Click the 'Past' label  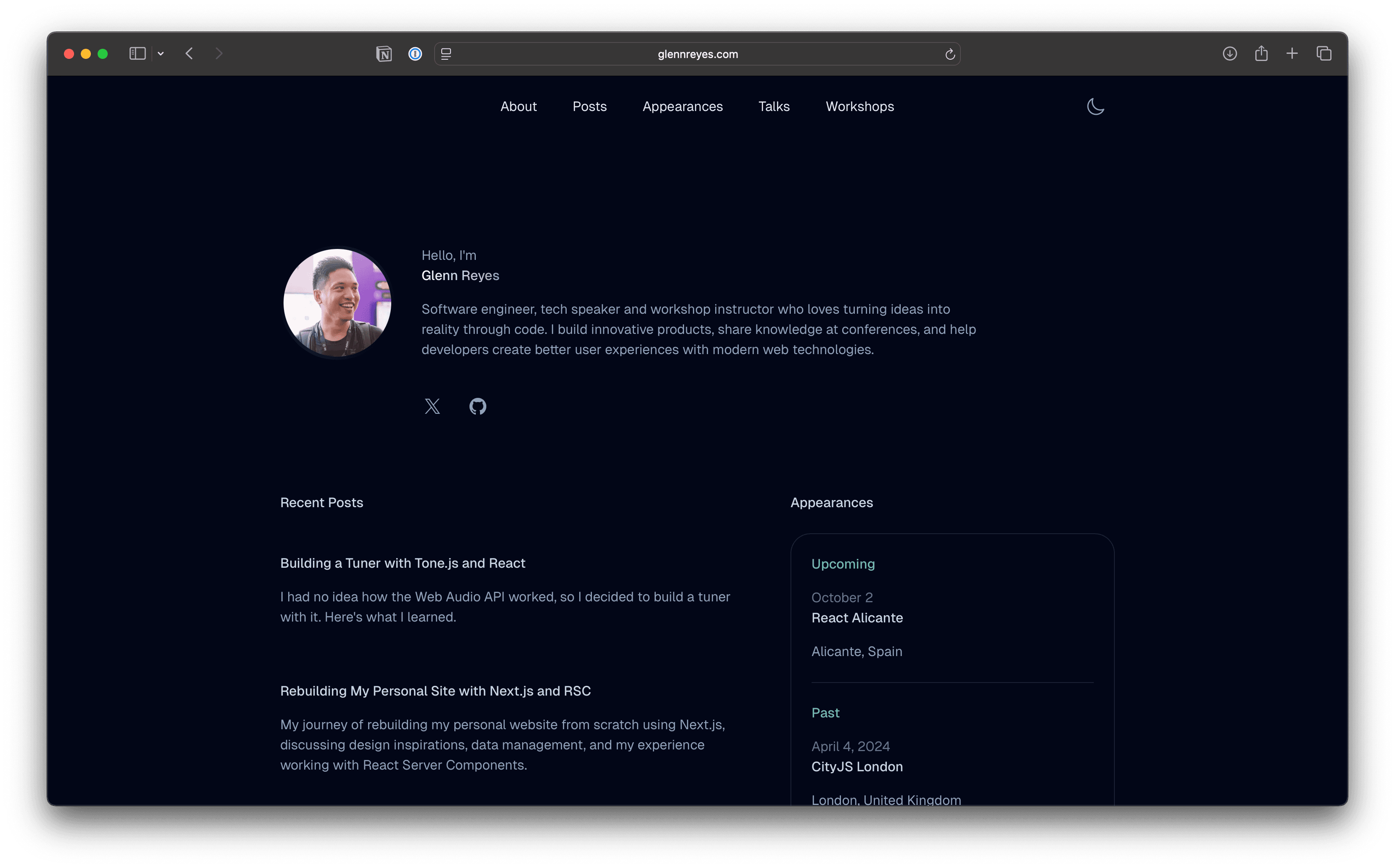tap(825, 712)
